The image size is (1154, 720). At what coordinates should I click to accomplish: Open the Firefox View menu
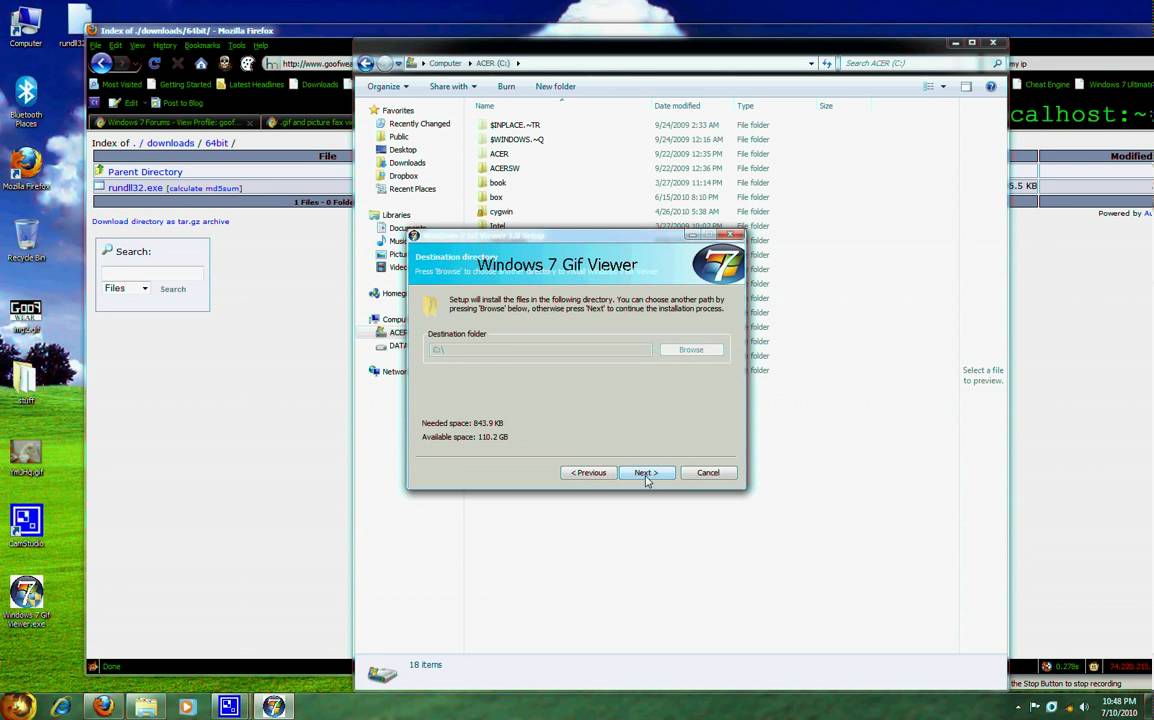tap(138, 46)
